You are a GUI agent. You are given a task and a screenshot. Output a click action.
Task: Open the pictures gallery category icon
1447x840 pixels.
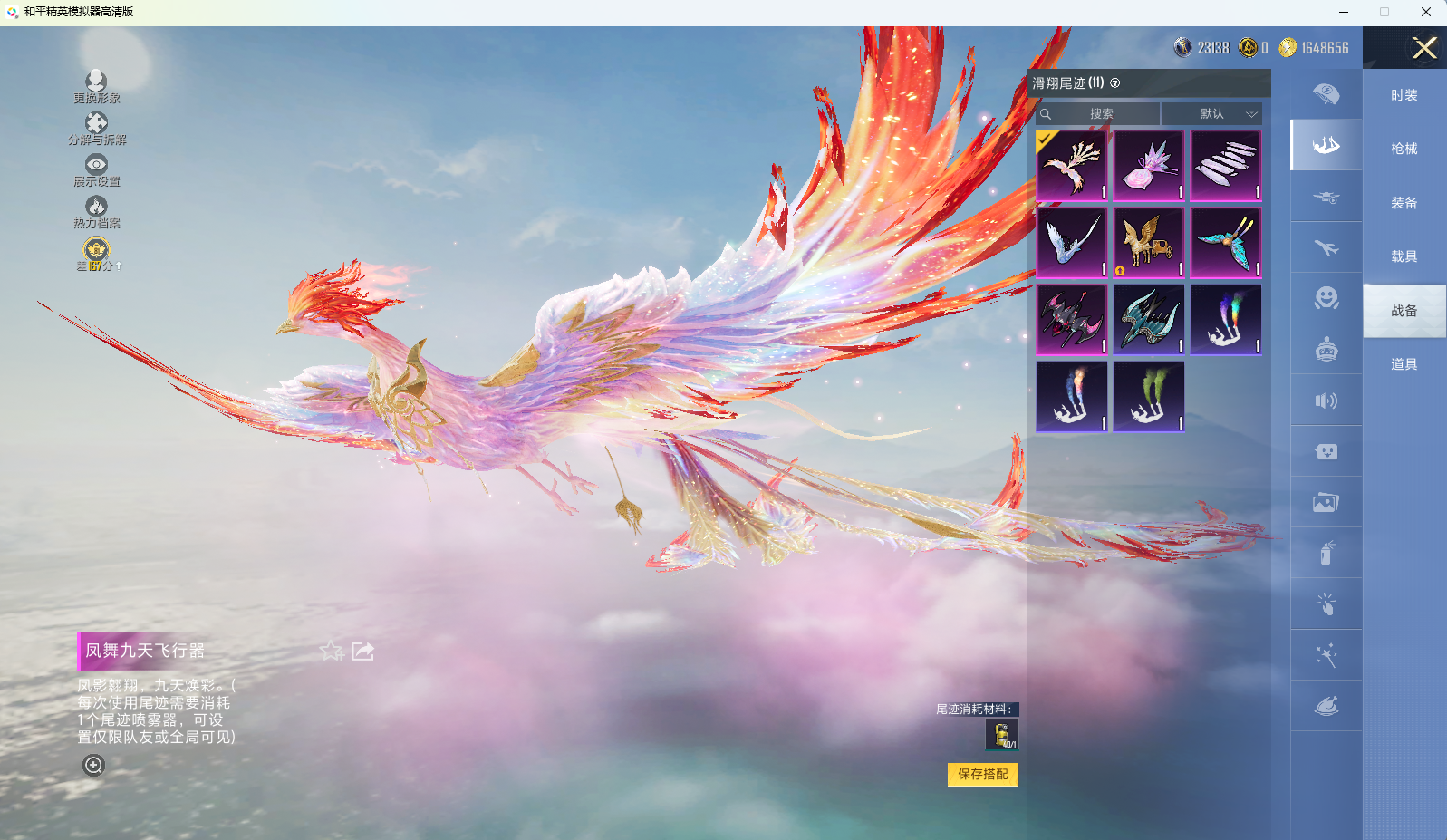click(x=1326, y=502)
